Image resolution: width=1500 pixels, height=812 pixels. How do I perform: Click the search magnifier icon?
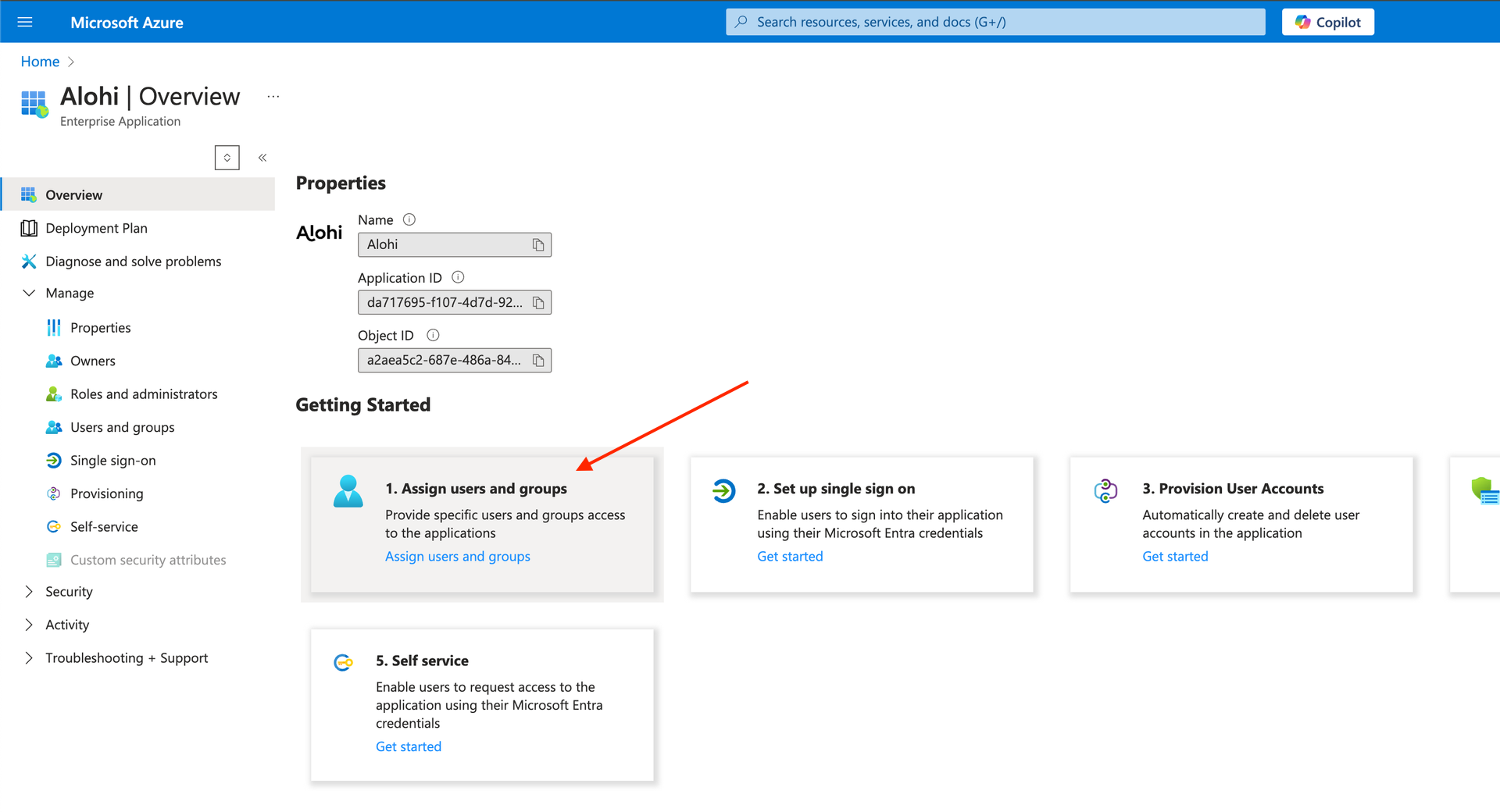point(741,22)
